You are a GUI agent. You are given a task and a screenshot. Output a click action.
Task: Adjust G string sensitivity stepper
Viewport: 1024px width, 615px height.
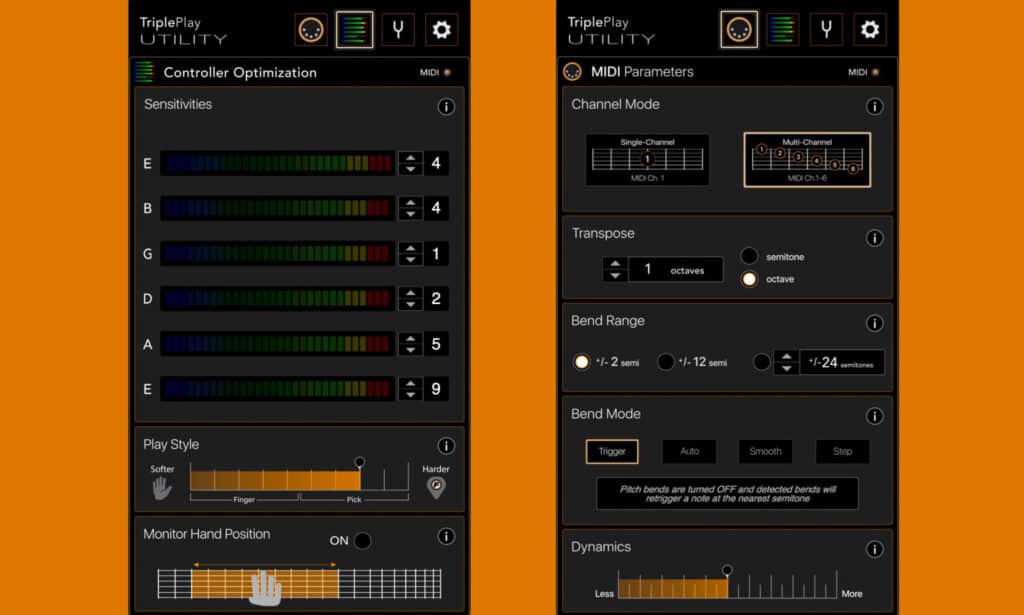411,253
